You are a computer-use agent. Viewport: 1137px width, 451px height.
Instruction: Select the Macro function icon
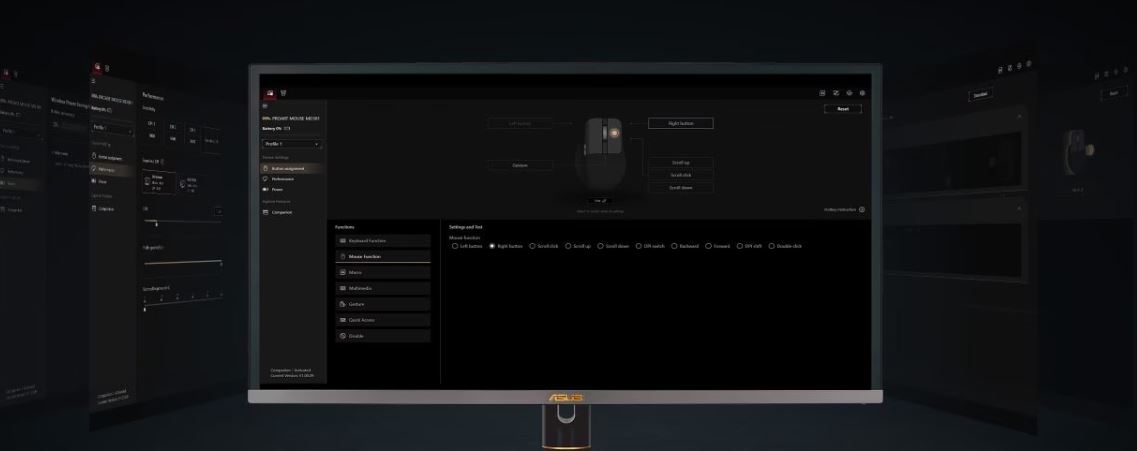point(343,272)
